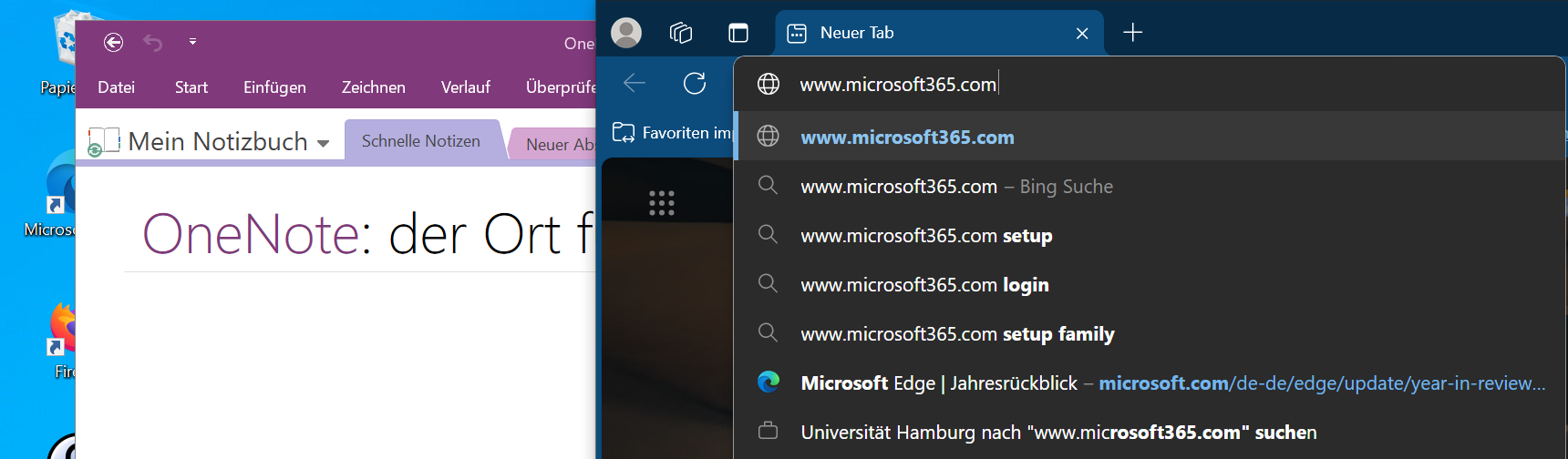1568x459 pixels.
Task: Open the Datei menu in OneNote
Action: pos(116,87)
